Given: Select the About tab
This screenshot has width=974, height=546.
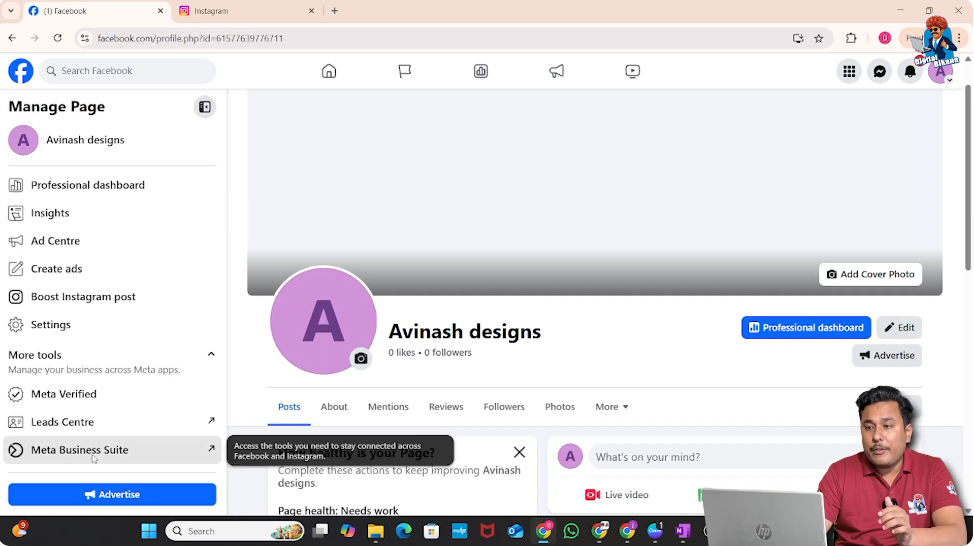Looking at the screenshot, I should point(334,407).
